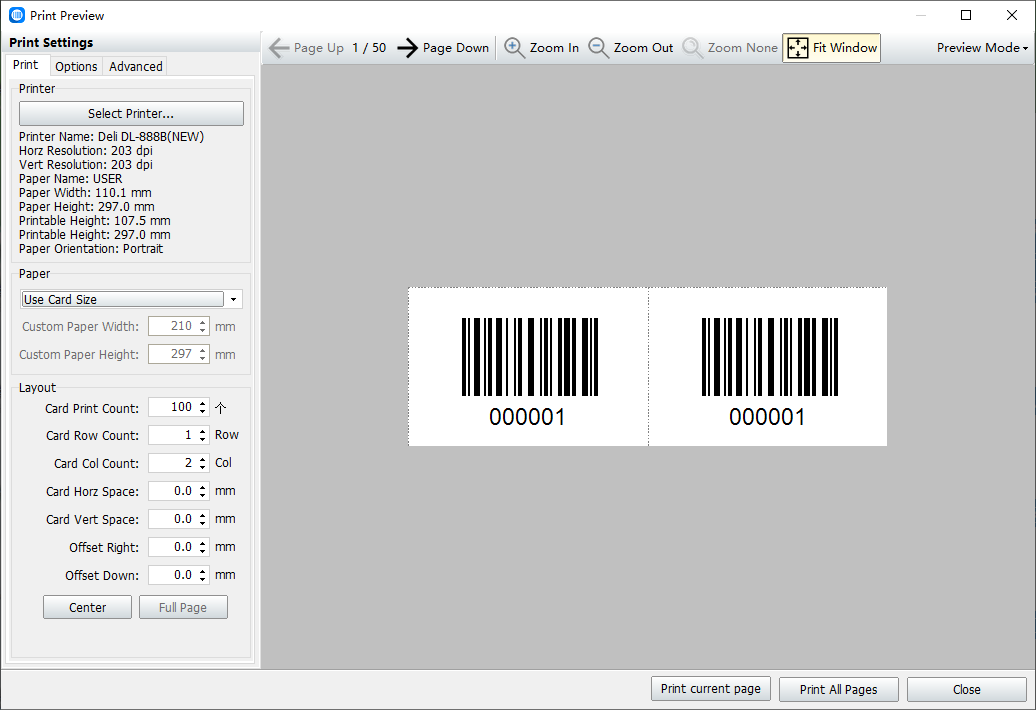Increase the Card Row Count stepper
Image resolution: width=1036 pixels, height=710 pixels.
[203, 431]
